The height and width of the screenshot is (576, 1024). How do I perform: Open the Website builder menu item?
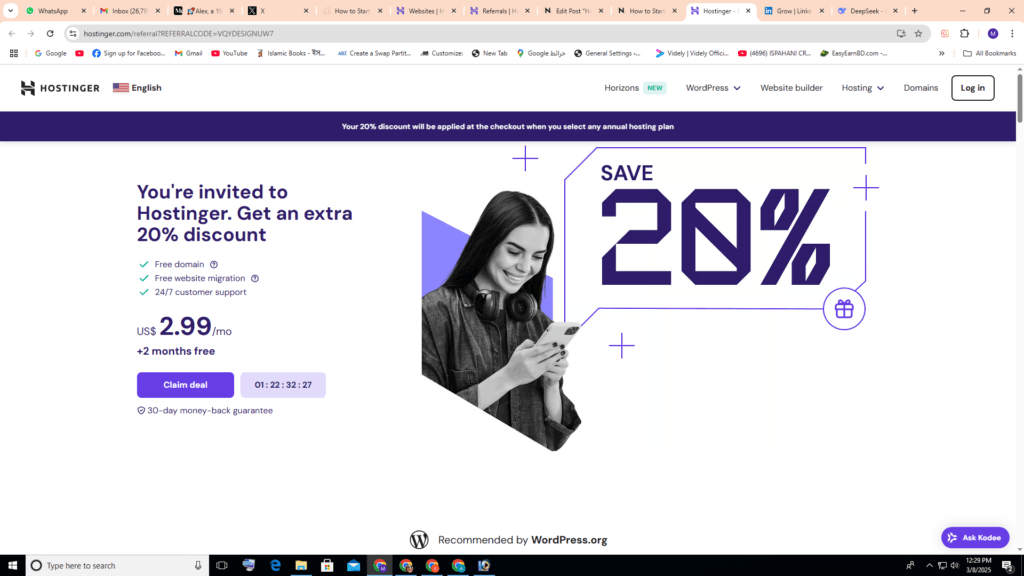(791, 88)
